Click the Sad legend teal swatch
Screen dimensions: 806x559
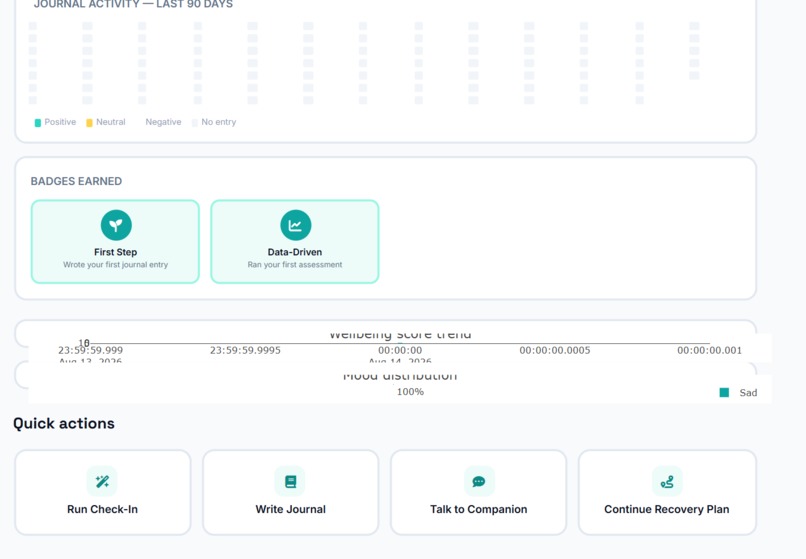pyautogui.click(x=724, y=393)
